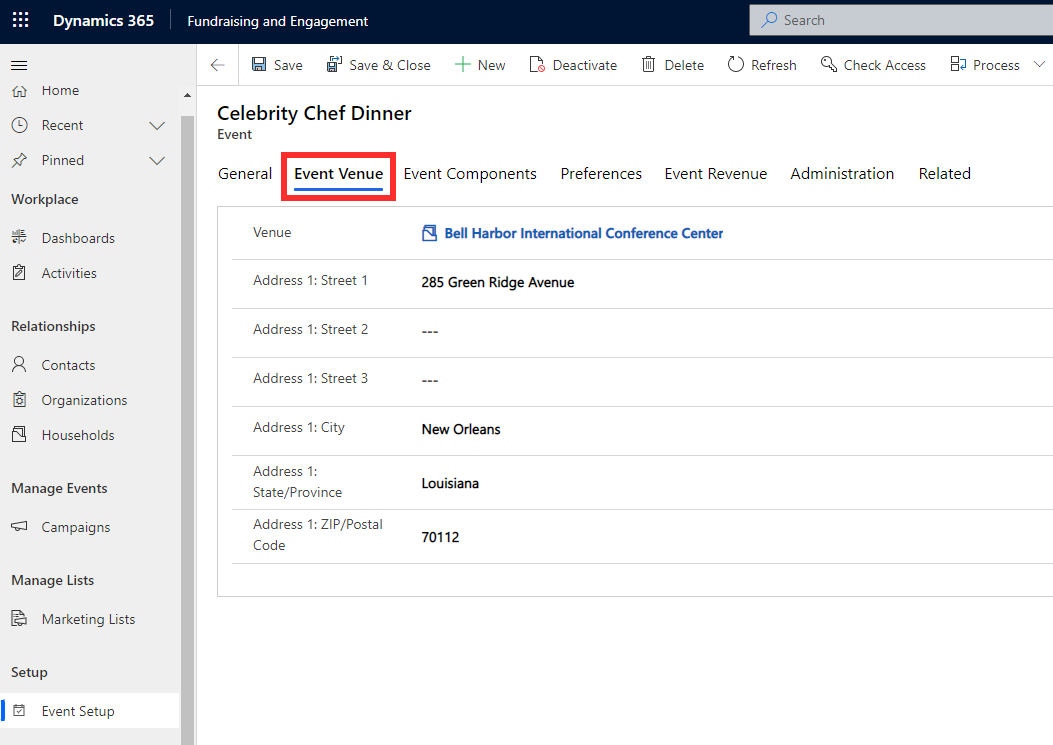This screenshot has width=1053, height=745.
Task: Open the Related tab
Action: point(945,174)
